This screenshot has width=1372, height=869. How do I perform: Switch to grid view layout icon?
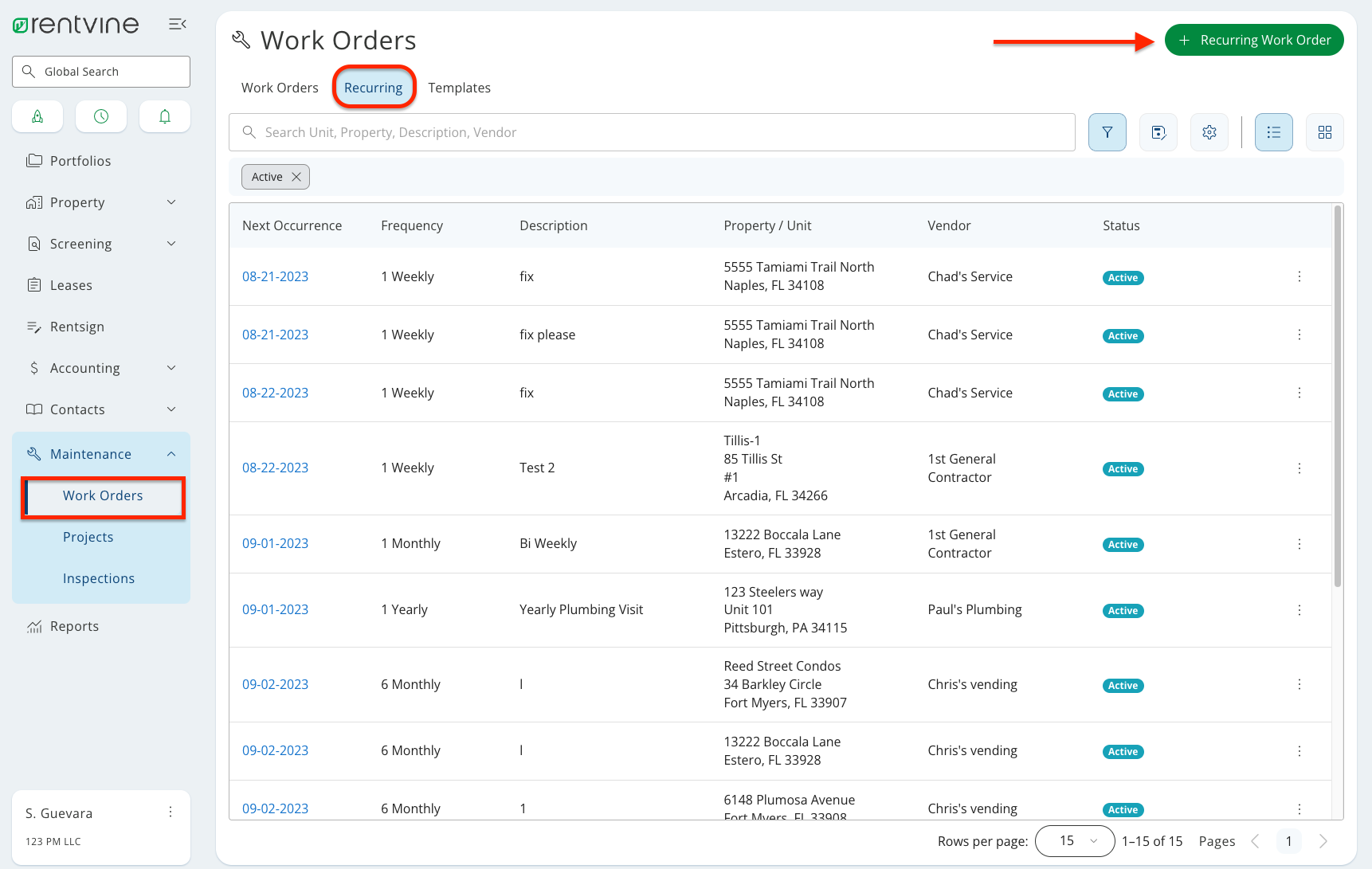(1324, 132)
